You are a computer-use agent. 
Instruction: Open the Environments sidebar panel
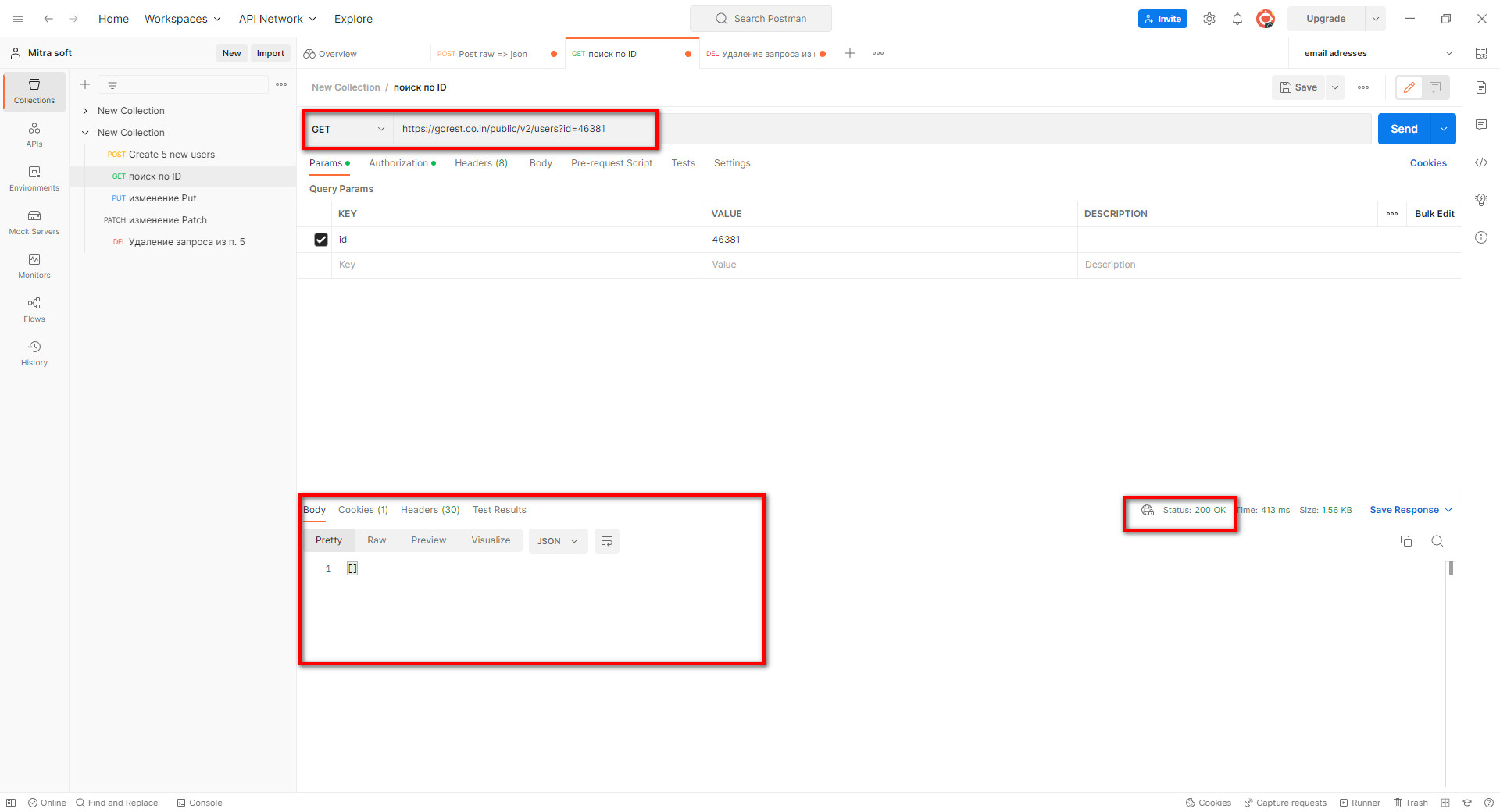pos(34,179)
